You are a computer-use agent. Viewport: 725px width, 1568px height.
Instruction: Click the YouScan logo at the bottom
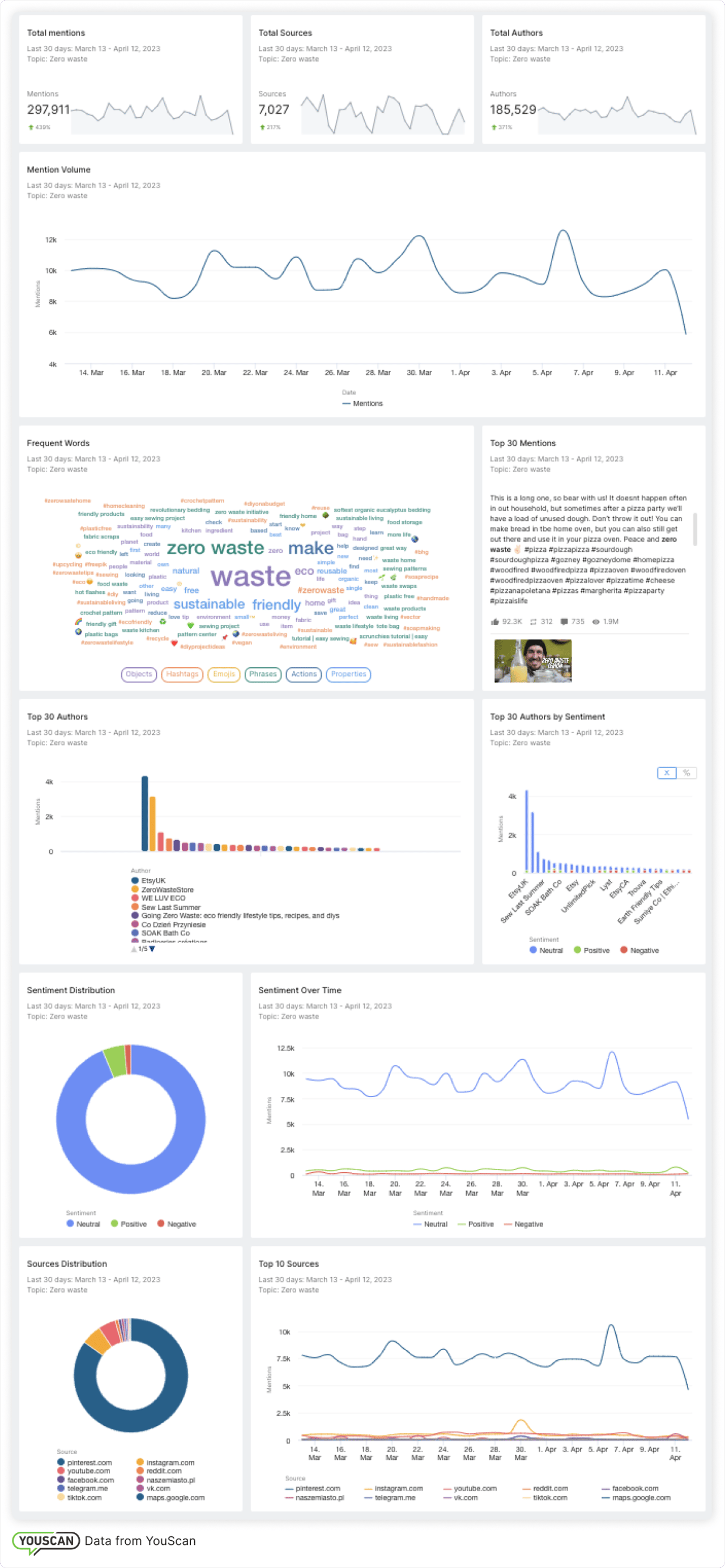pyautogui.click(x=46, y=1541)
